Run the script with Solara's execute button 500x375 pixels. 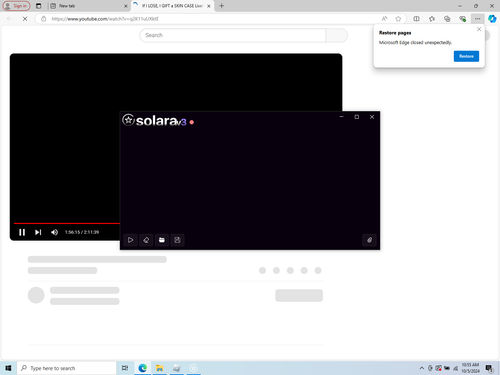pos(130,240)
